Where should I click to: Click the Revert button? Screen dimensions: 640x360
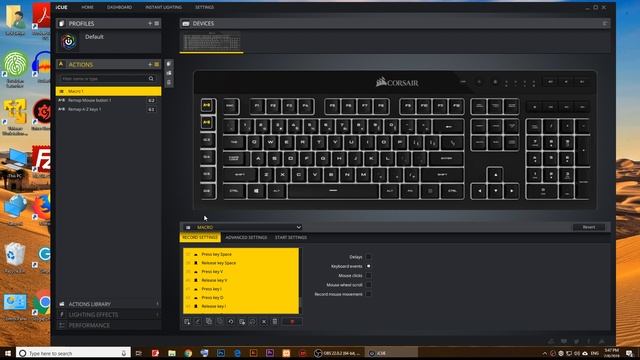click(x=589, y=227)
